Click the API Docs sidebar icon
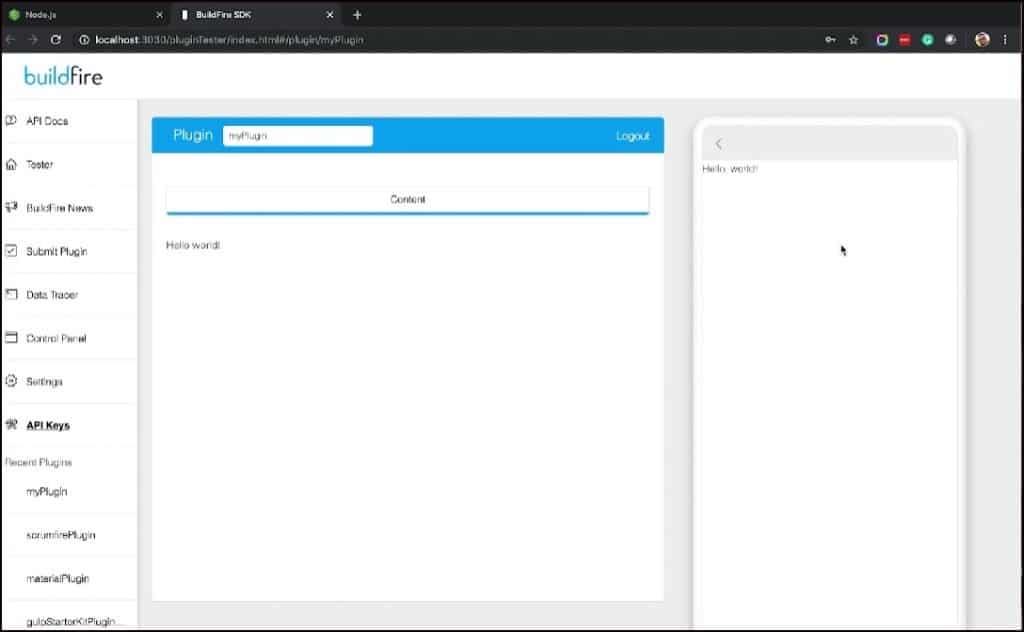Viewport: 1024px width, 632px height. click(11, 121)
